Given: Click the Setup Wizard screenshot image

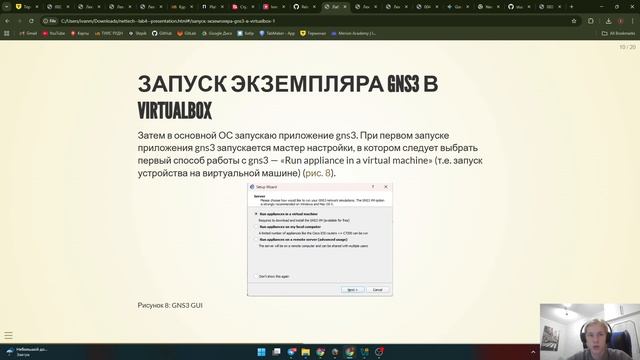Looking at the screenshot, I should pos(320,240).
